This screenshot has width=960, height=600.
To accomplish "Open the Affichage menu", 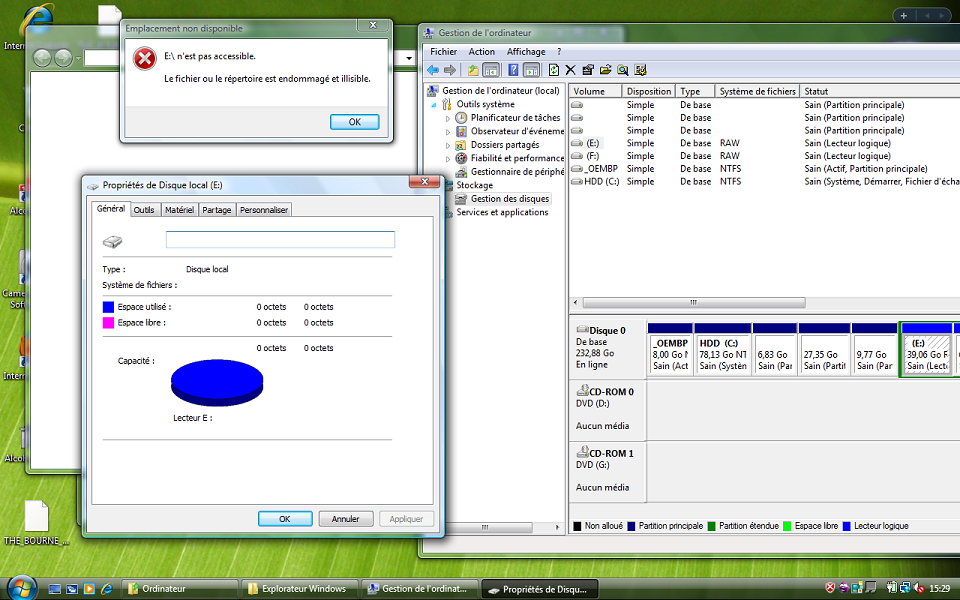I will click(x=526, y=51).
